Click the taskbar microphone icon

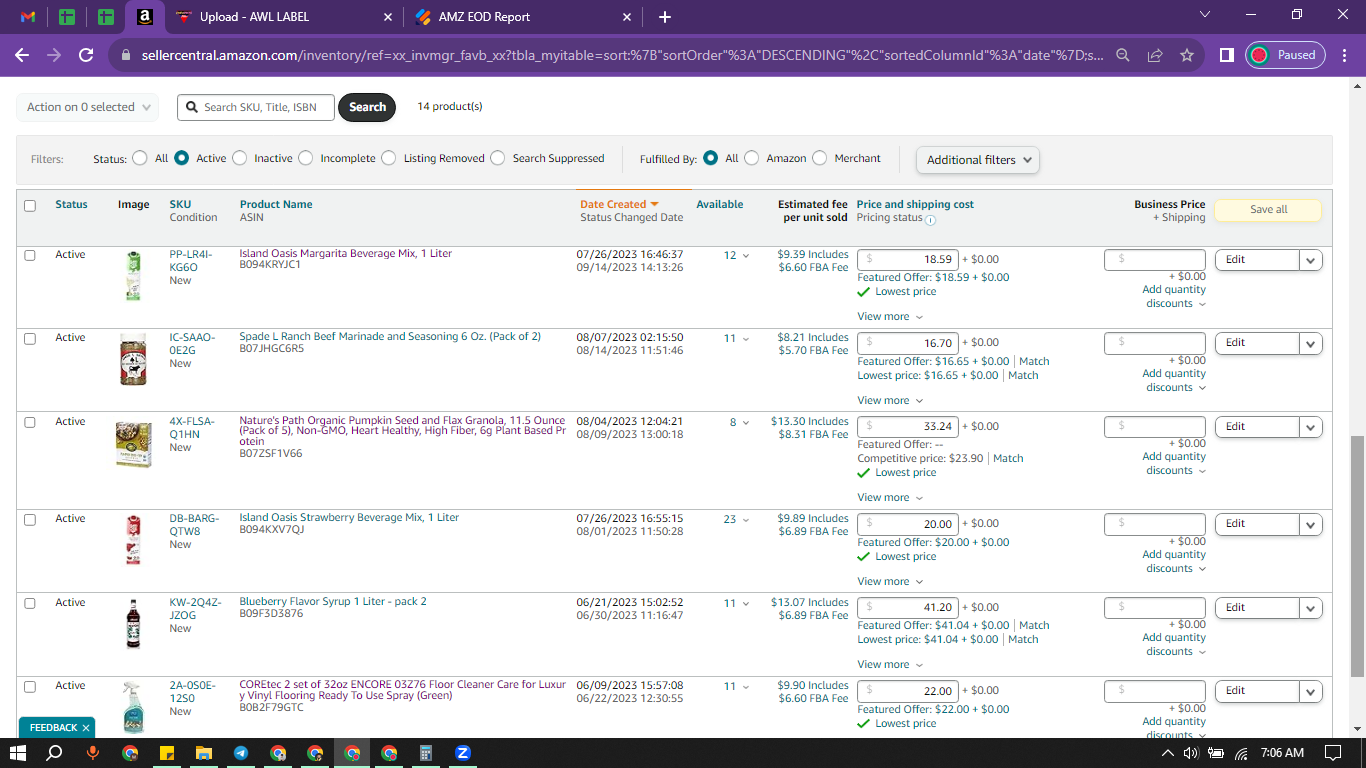click(x=93, y=753)
